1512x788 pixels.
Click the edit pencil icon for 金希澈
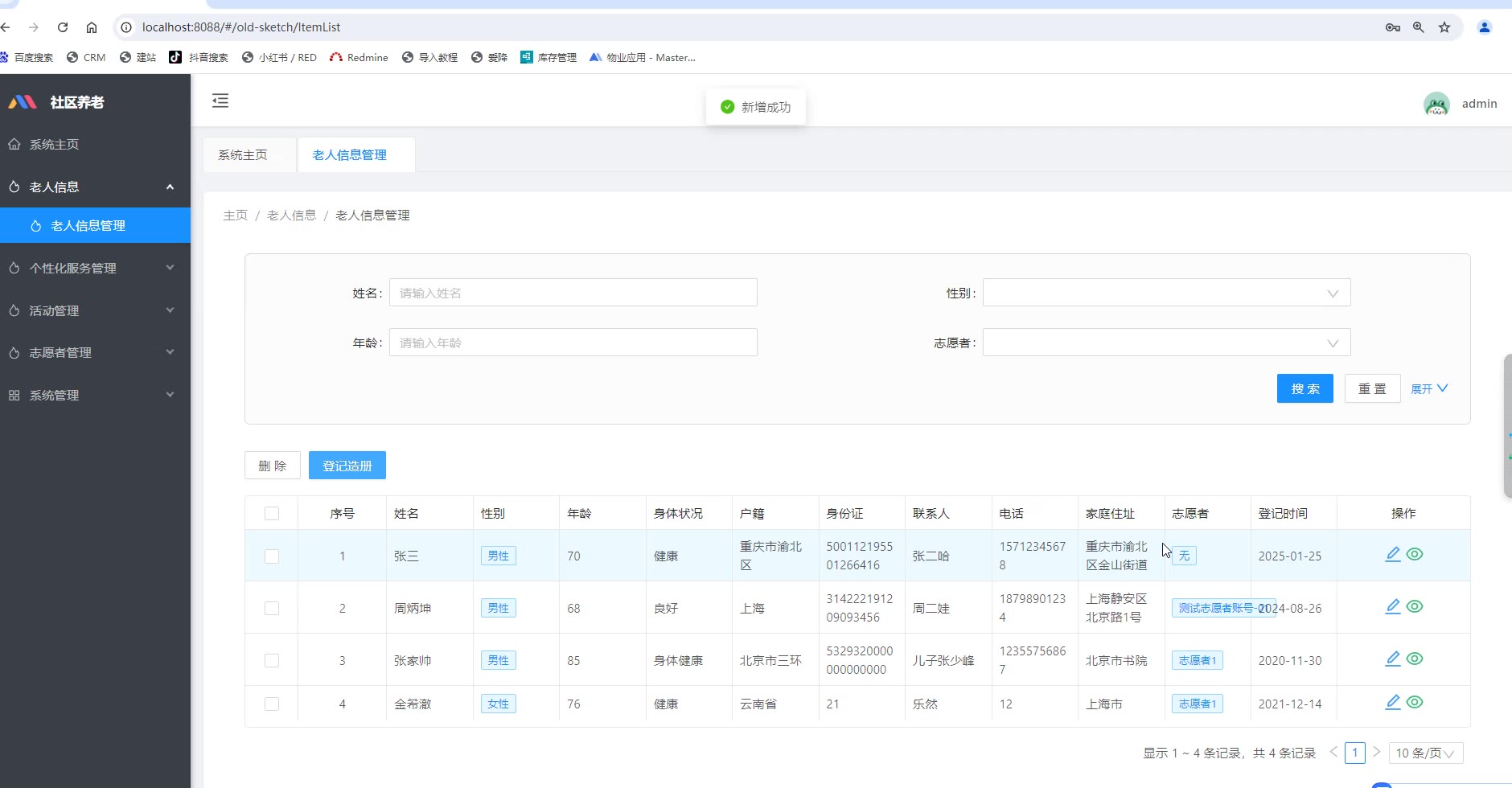pos(1393,703)
